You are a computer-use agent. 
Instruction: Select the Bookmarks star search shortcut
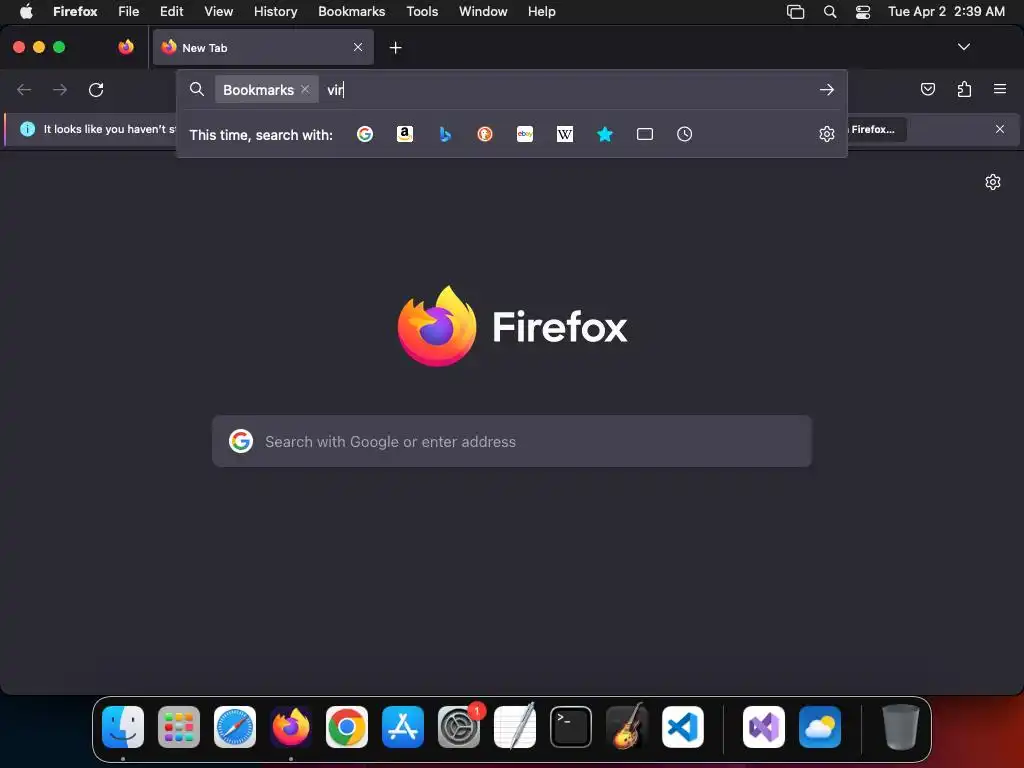pos(605,135)
